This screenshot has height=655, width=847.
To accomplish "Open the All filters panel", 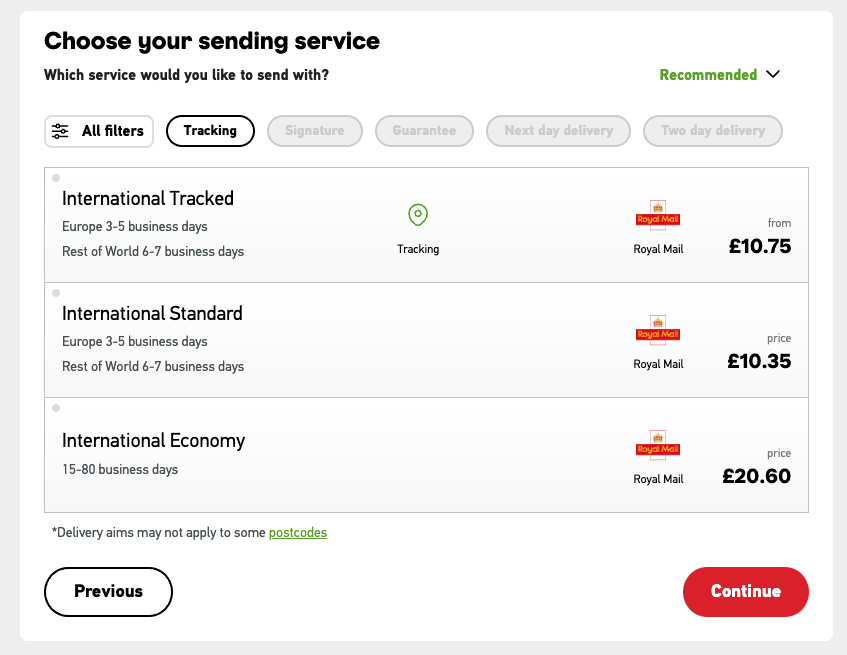I will [99, 131].
